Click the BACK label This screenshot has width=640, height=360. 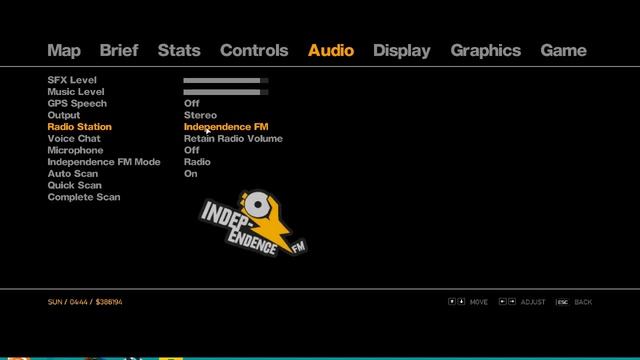point(583,302)
